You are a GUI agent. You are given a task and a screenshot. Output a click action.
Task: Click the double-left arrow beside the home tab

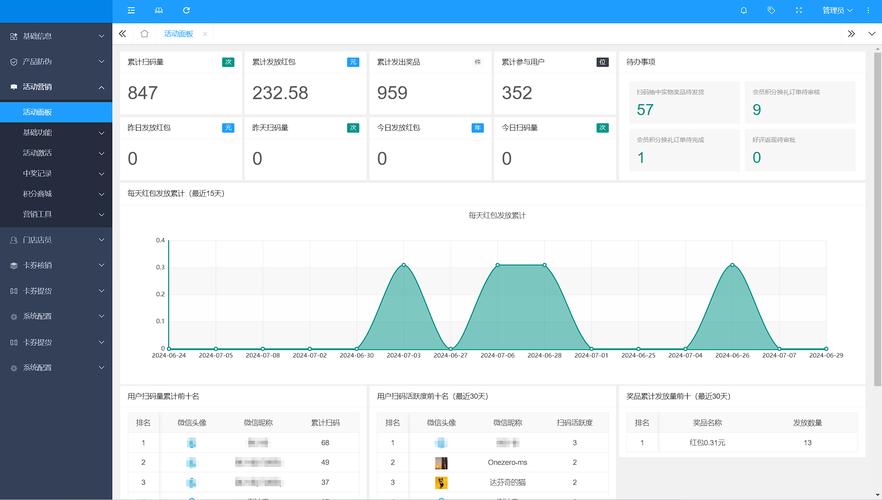point(123,34)
